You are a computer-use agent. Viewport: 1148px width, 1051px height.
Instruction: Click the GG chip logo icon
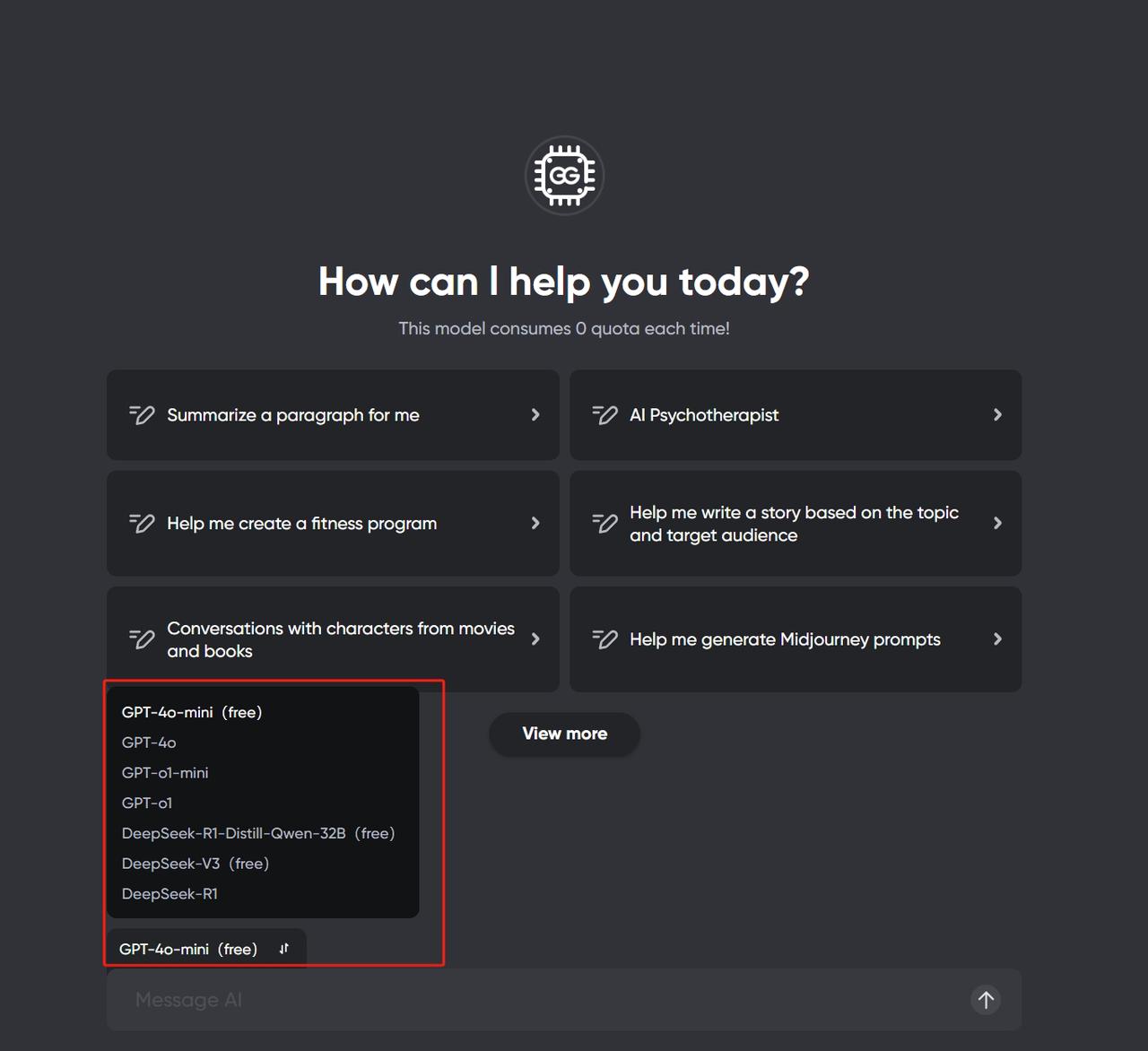click(x=564, y=176)
